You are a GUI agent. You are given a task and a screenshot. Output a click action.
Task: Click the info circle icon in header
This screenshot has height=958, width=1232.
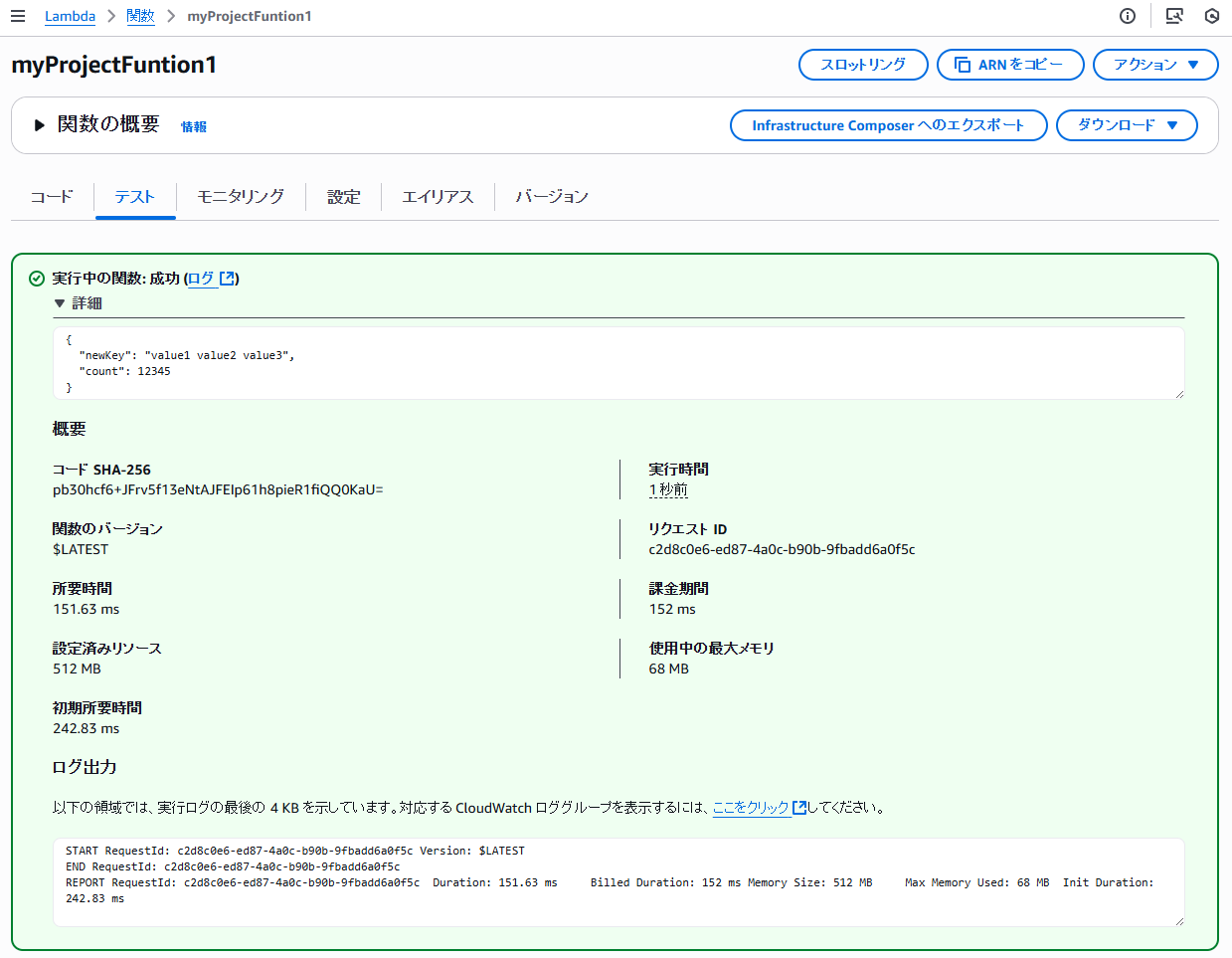1128,16
